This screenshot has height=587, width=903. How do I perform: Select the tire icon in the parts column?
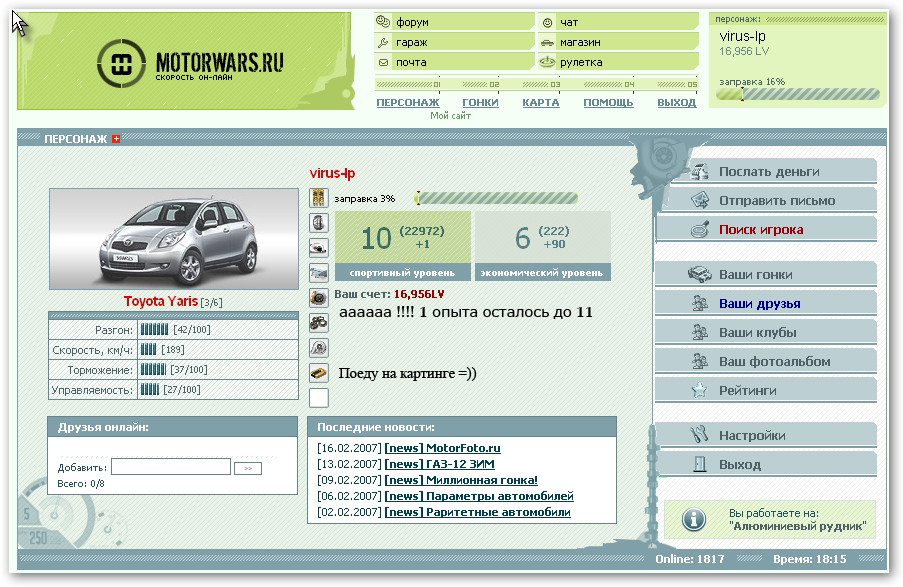[x=318, y=222]
